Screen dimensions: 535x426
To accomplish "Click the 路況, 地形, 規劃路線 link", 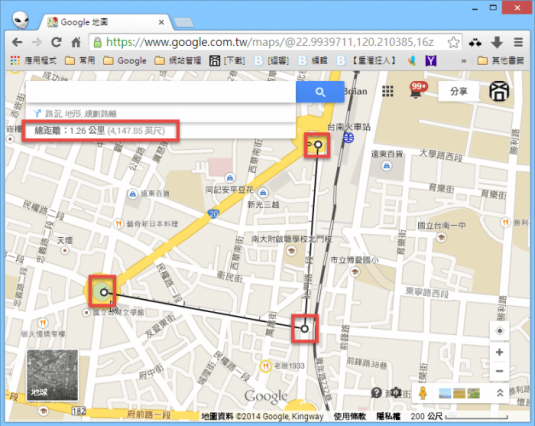I will [x=81, y=114].
